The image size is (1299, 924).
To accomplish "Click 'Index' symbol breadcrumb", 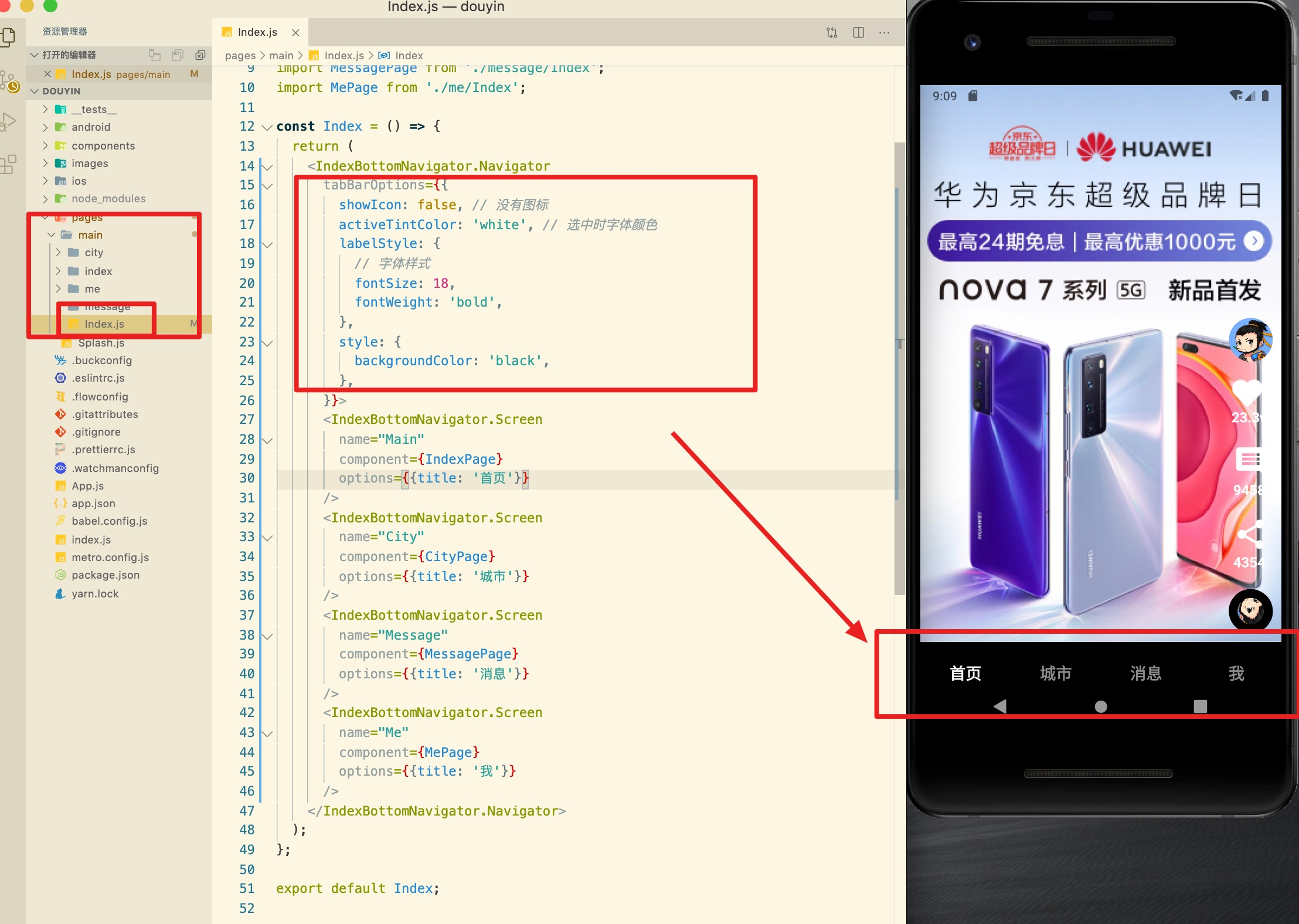I will click(409, 56).
